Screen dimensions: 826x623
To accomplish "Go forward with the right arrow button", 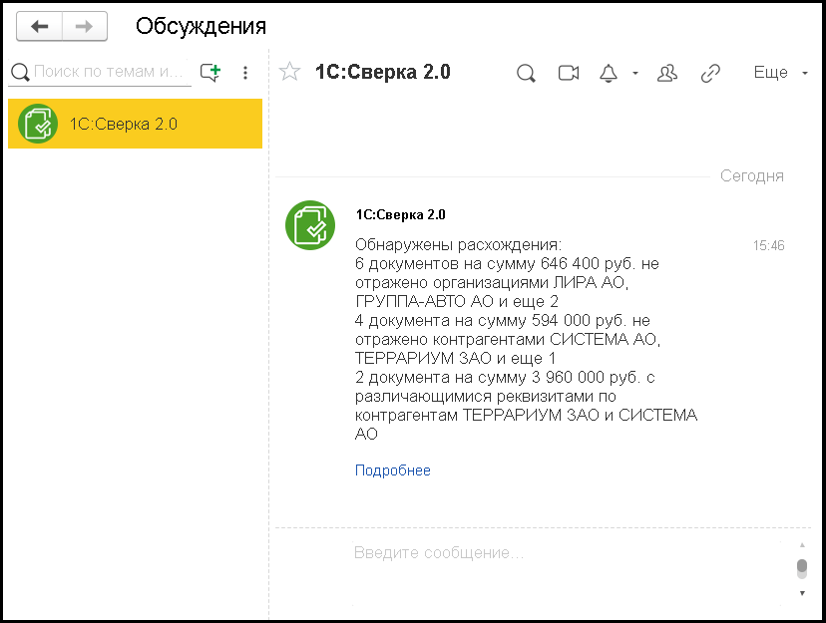I will (x=85, y=26).
